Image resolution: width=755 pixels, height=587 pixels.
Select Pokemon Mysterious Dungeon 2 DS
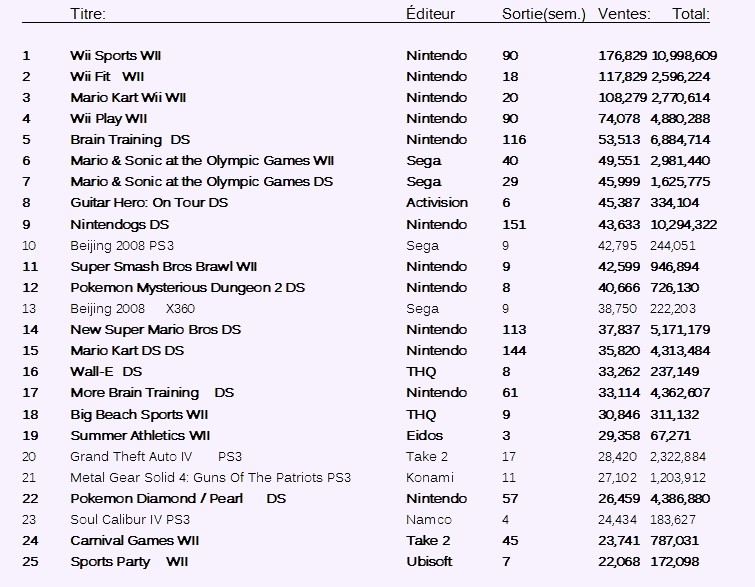click(x=188, y=288)
